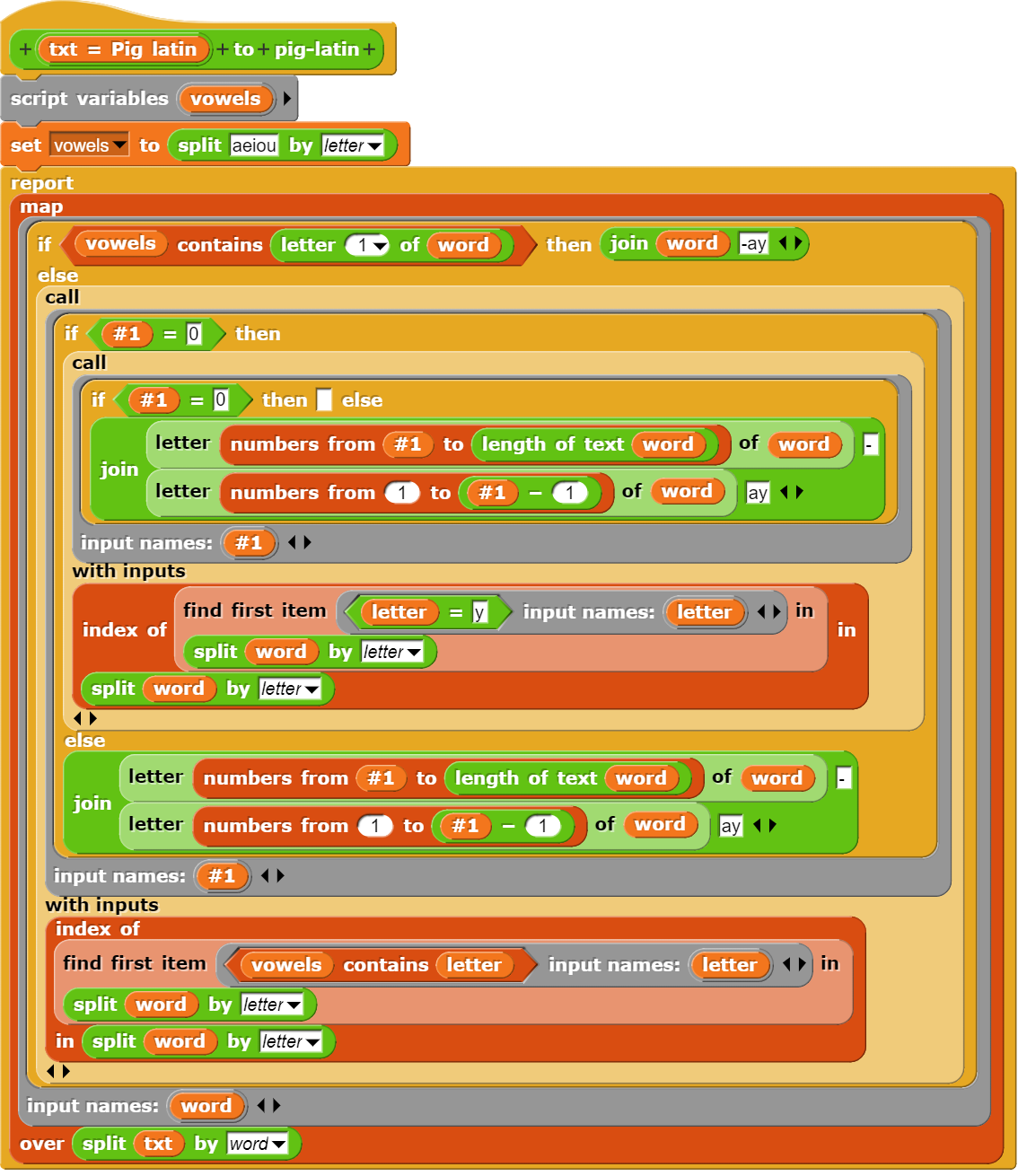Open the vowels dropdown in set block
The width and height of the screenshot is (1018, 1176).
click(119, 145)
